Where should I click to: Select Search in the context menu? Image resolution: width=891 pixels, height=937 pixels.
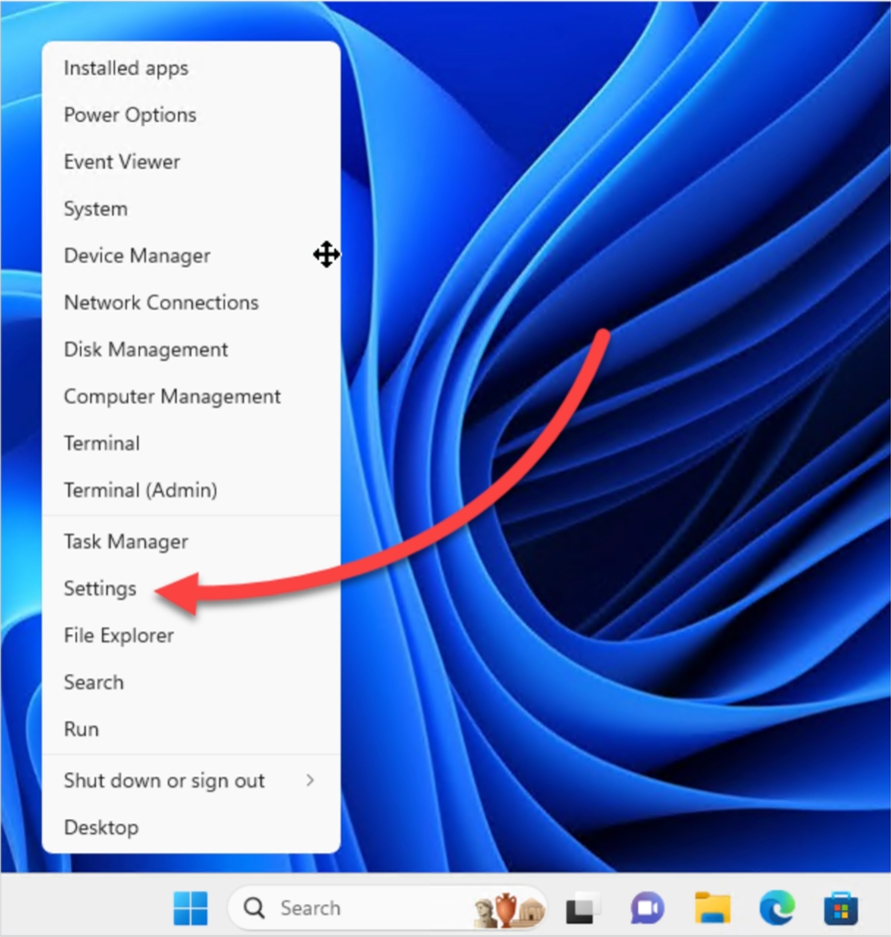[191, 682]
